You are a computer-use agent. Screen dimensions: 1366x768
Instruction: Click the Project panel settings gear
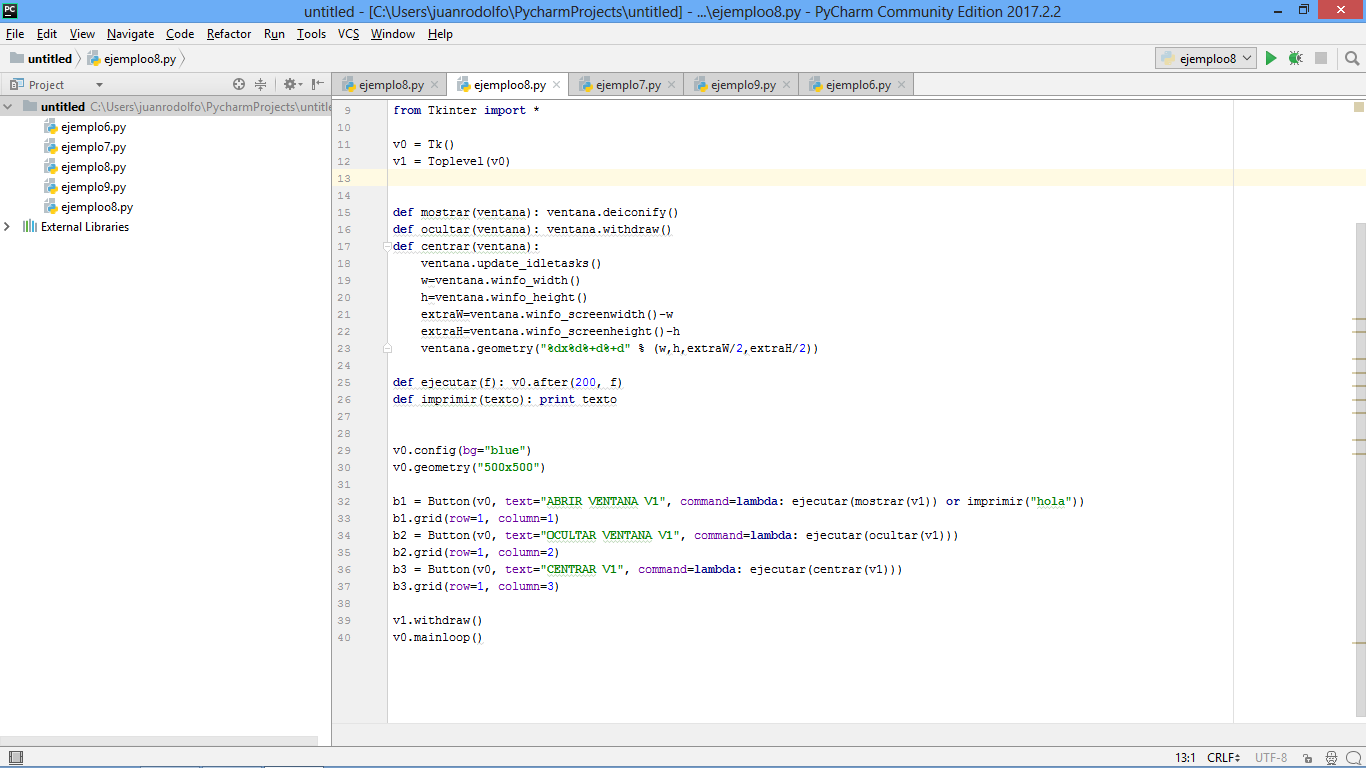click(x=290, y=83)
